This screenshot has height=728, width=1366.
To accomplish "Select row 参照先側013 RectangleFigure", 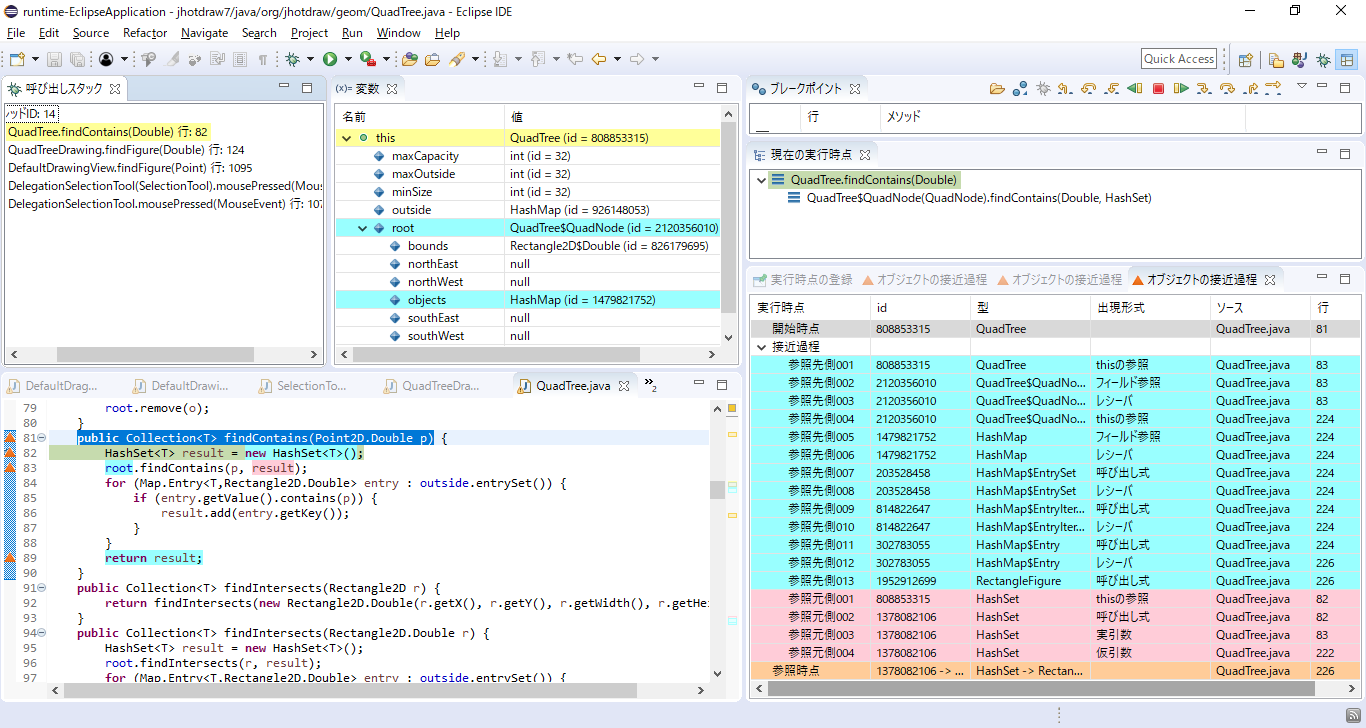I will point(1055,581).
